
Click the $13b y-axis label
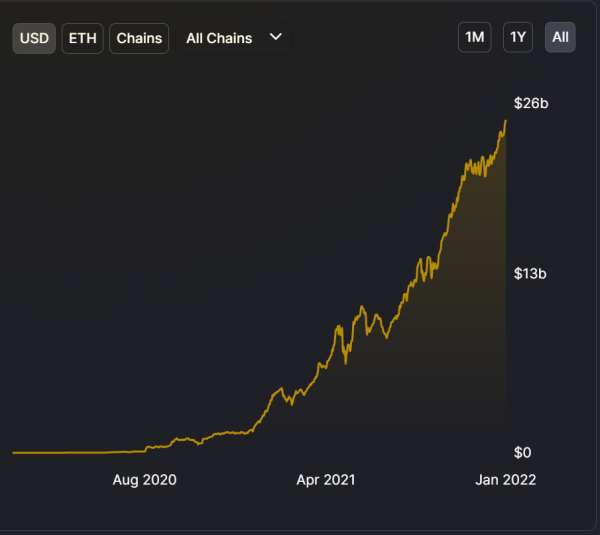(x=531, y=273)
